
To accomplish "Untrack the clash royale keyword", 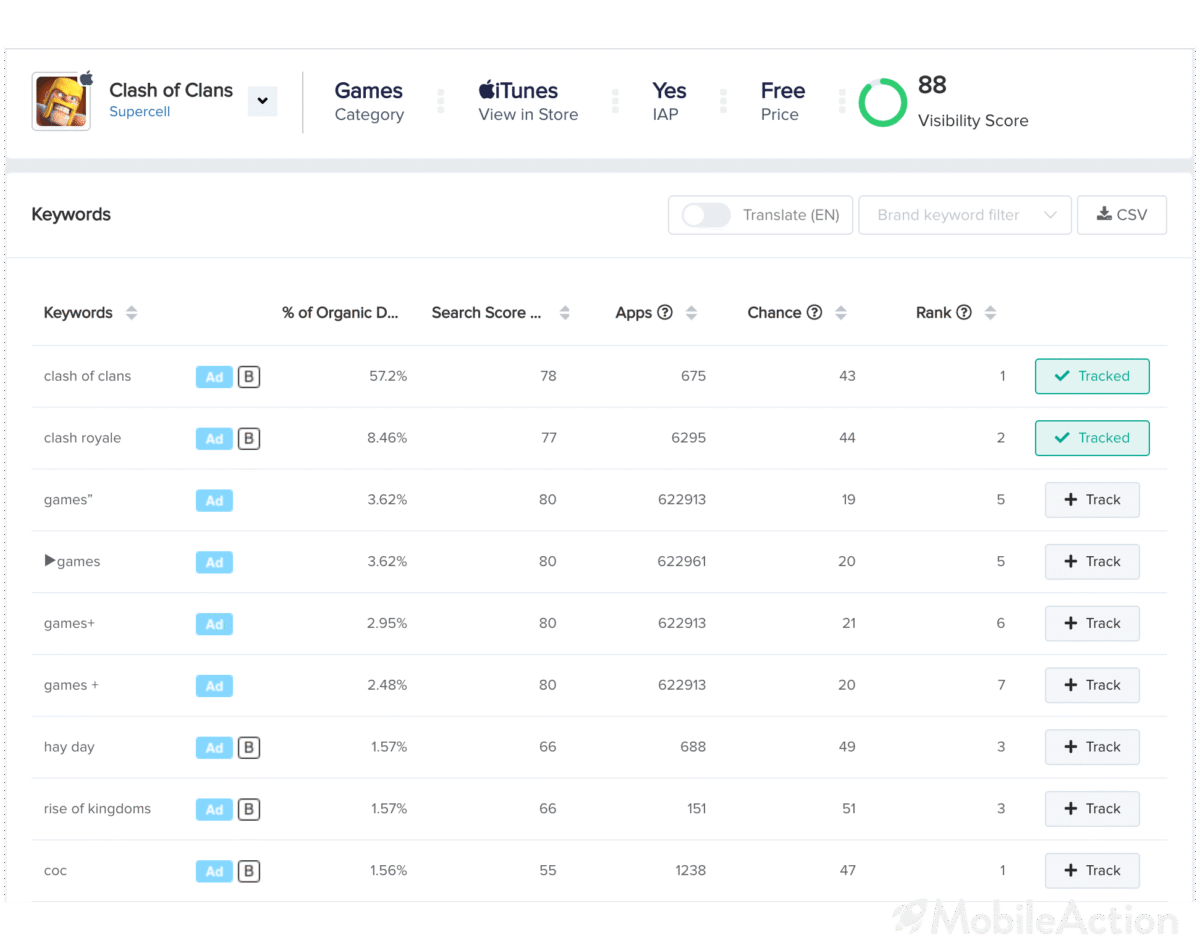I will coord(1091,438).
